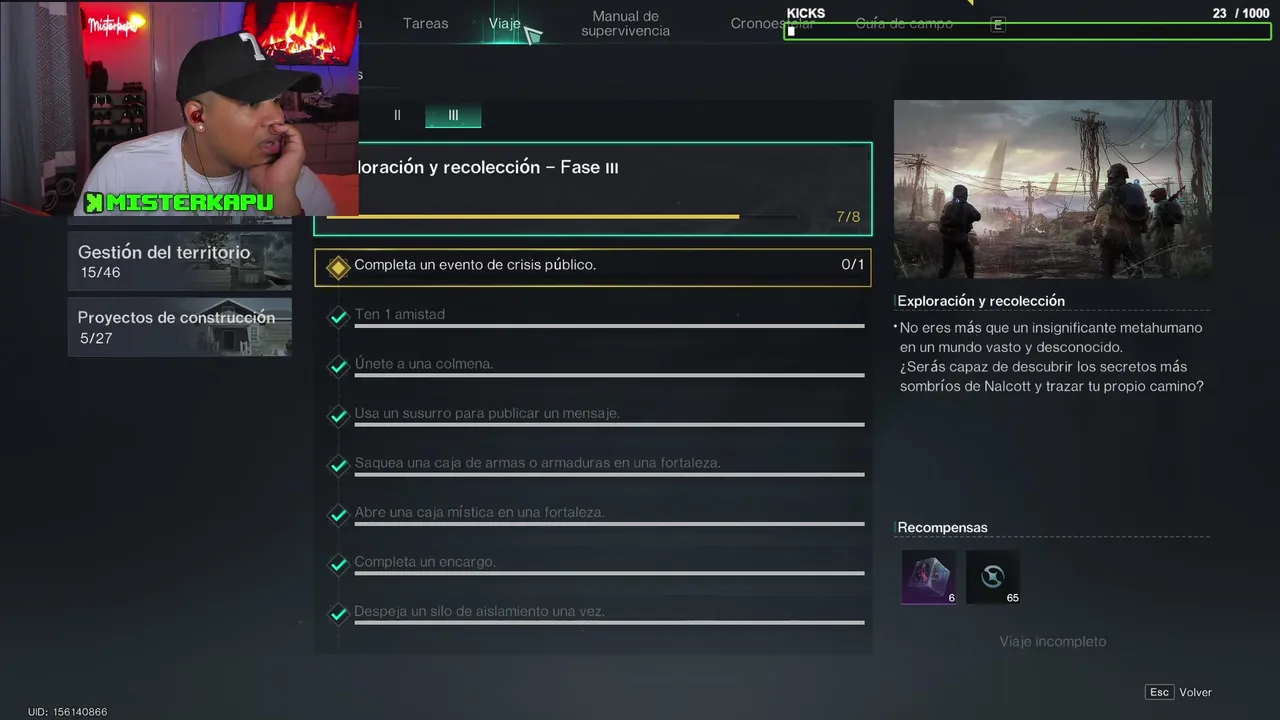Click the circular currency reward icon
1280x720 pixels.
pyautogui.click(x=993, y=577)
